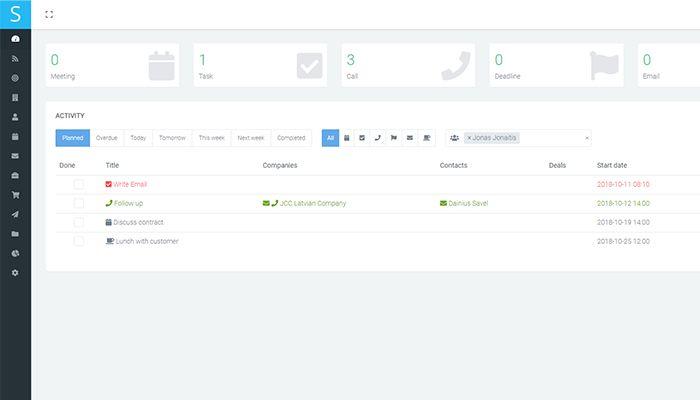Filter activities by deadline flag icon
Screen dimensions: 700x400
(394, 138)
